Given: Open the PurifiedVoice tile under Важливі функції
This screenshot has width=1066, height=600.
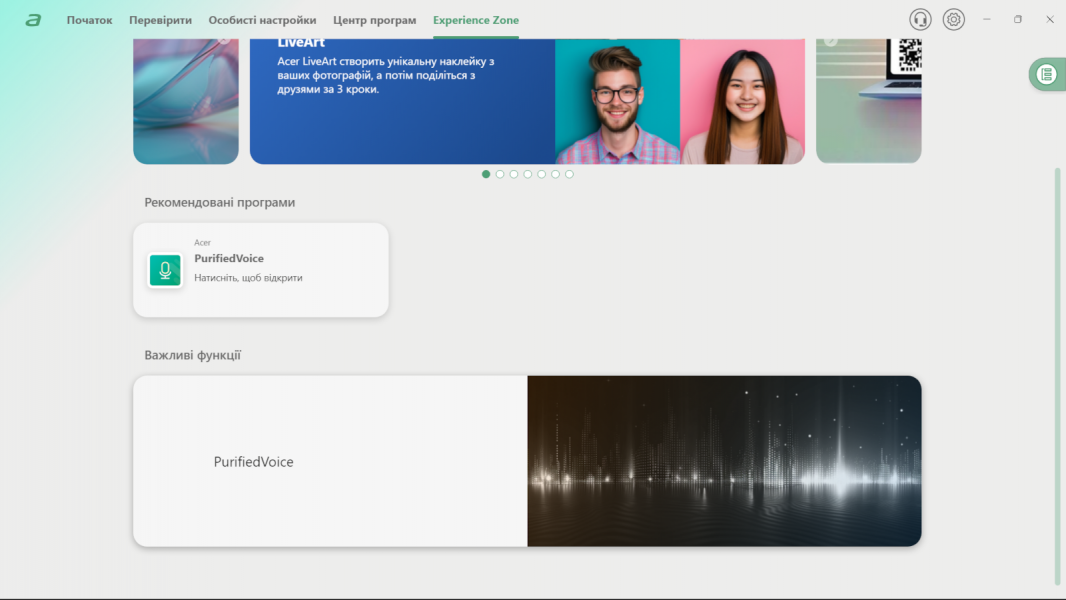Looking at the screenshot, I should click(x=253, y=462).
